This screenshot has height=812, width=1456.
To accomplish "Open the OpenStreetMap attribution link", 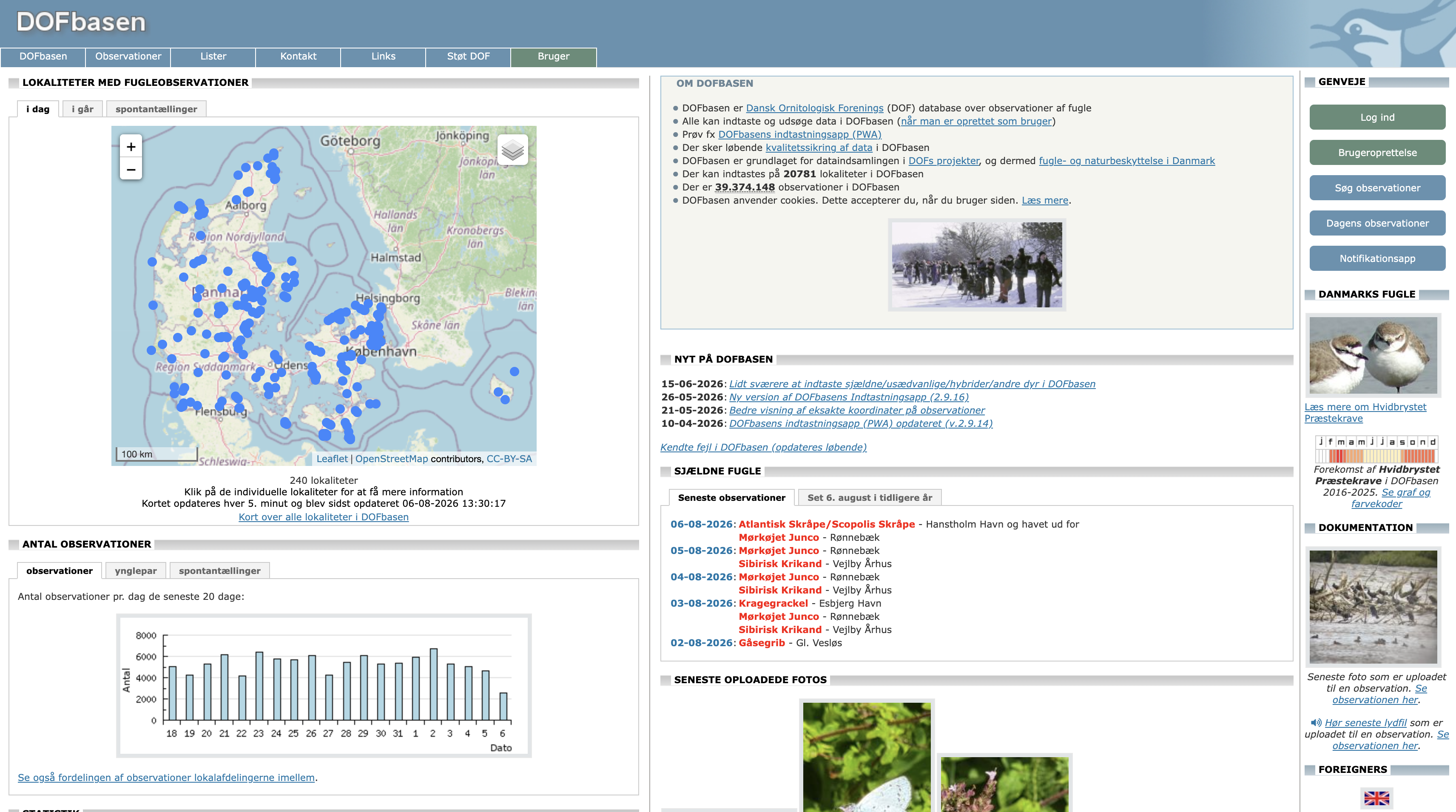I will pyautogui.click(x=392, y=459).
